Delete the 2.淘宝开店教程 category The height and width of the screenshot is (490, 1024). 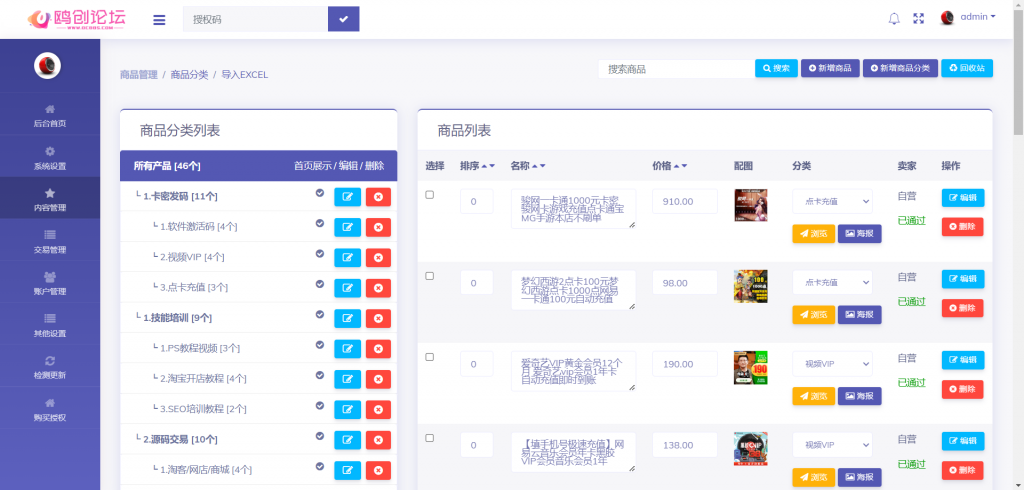pyautogui.click(x=378, y=379)
